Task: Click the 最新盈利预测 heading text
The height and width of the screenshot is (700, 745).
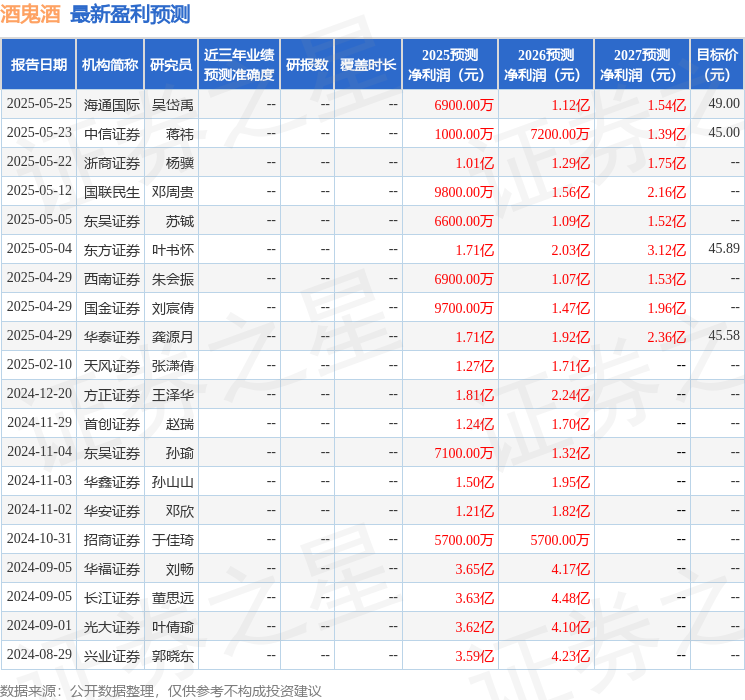Action: (130, 14)
